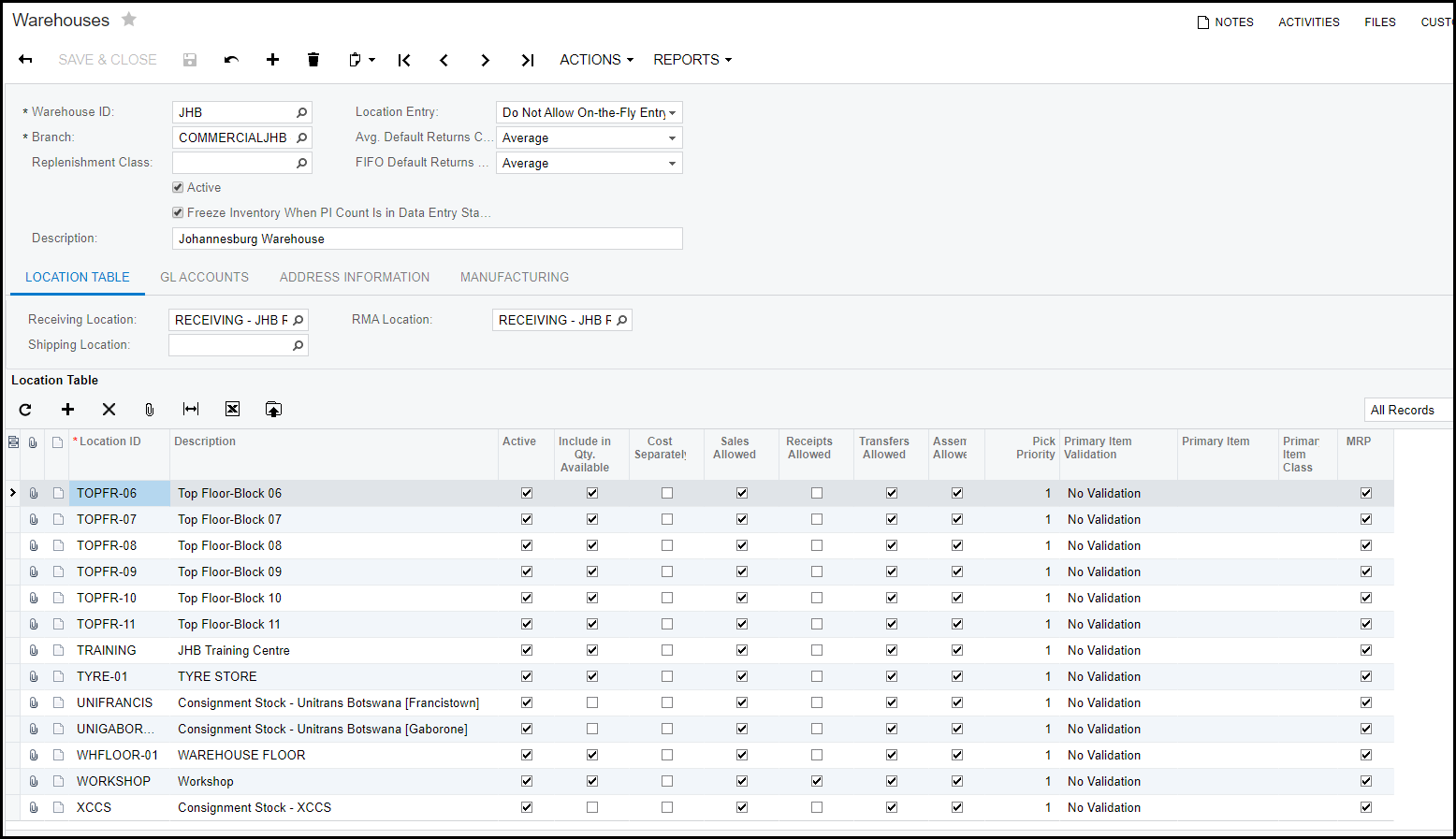
Task: Open the ADDRESS INFORMATION tab
Action: click(x=355, y=277)
